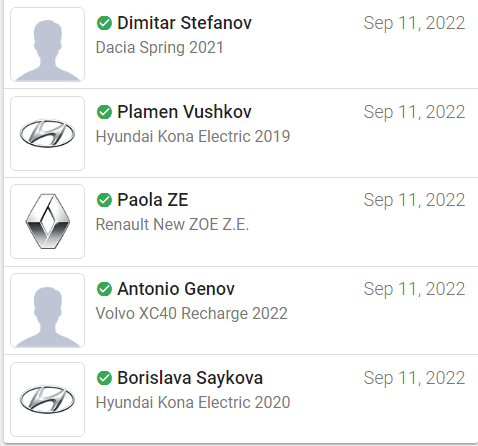Click green verified checkmark next to Dimitar Stefanov

pyautogui.click(x=104, y=23)
